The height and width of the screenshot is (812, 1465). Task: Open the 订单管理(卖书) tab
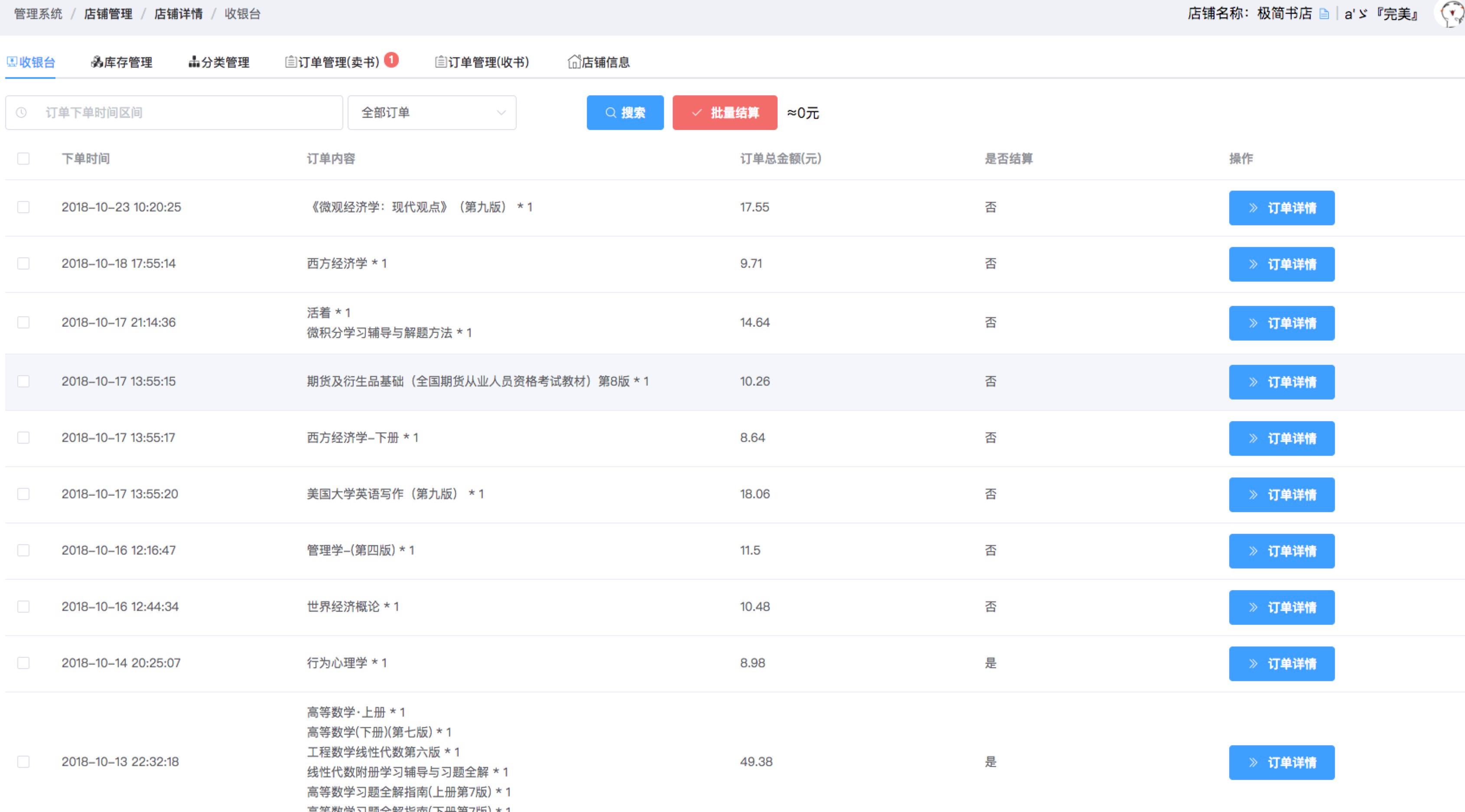[x=333, y=62]
